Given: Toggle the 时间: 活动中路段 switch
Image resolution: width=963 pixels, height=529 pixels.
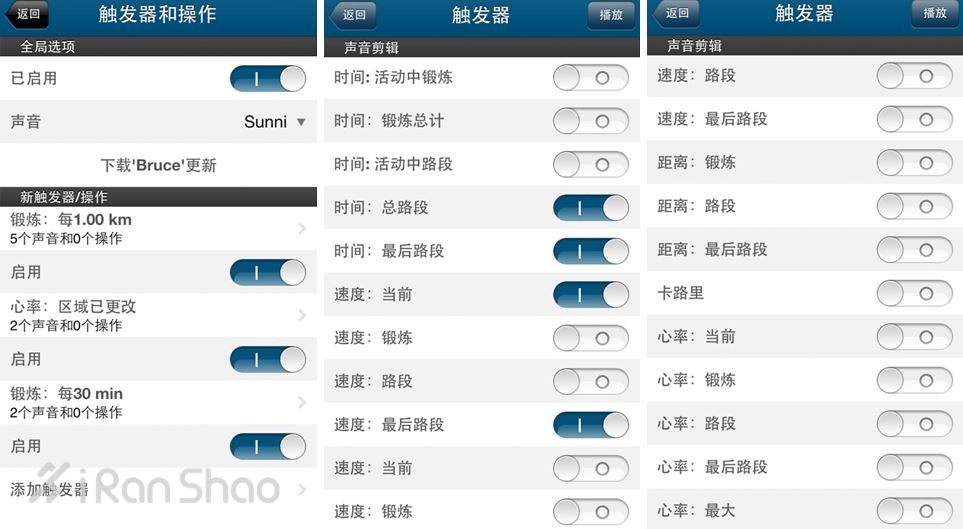Looking at the screenshot, I should (590, 164).
